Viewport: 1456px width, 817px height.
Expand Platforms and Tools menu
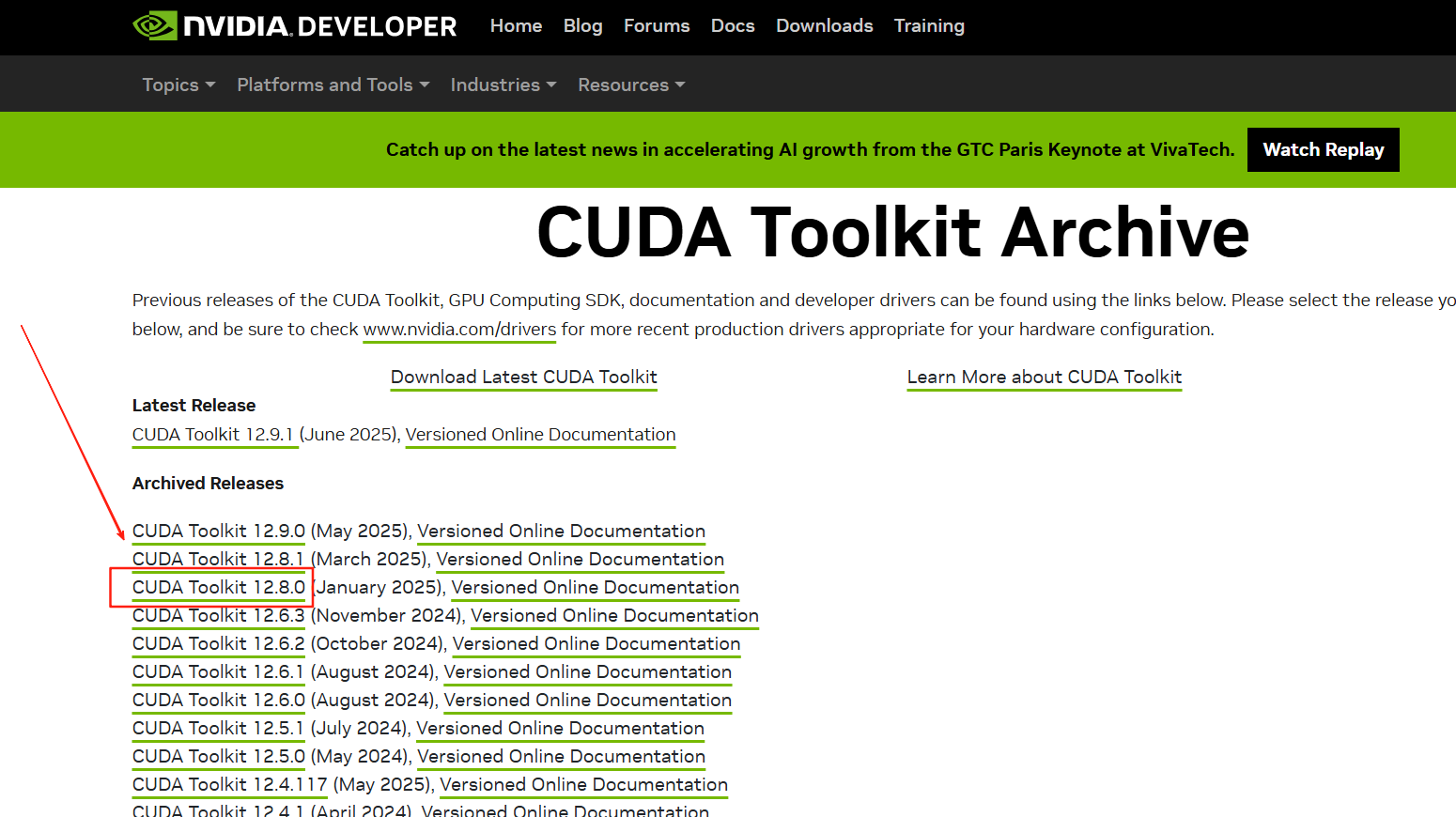[x=333, y=85]
